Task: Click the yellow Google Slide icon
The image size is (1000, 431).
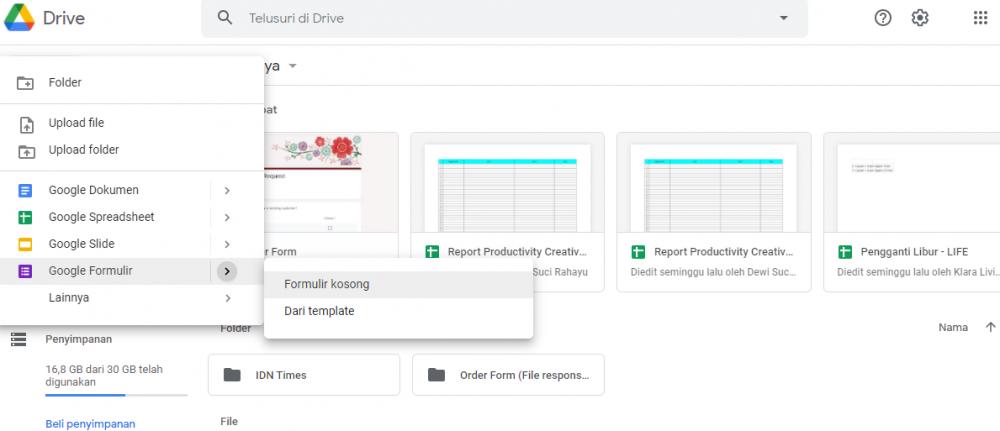Action: point(25,244)
